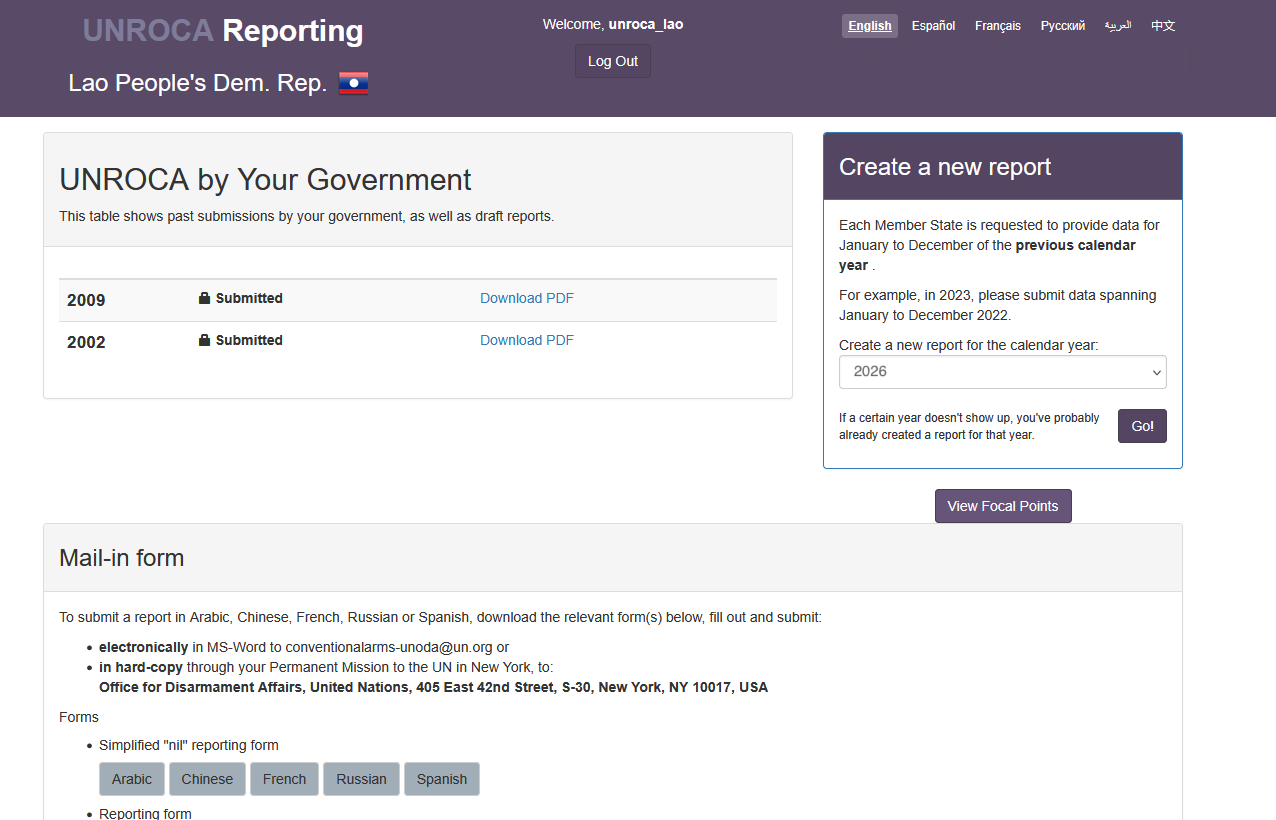Image resolution: width=1276 pixels, height=820 pixels.
Task: Switch language to 中文
Action: pos(1163,26)
